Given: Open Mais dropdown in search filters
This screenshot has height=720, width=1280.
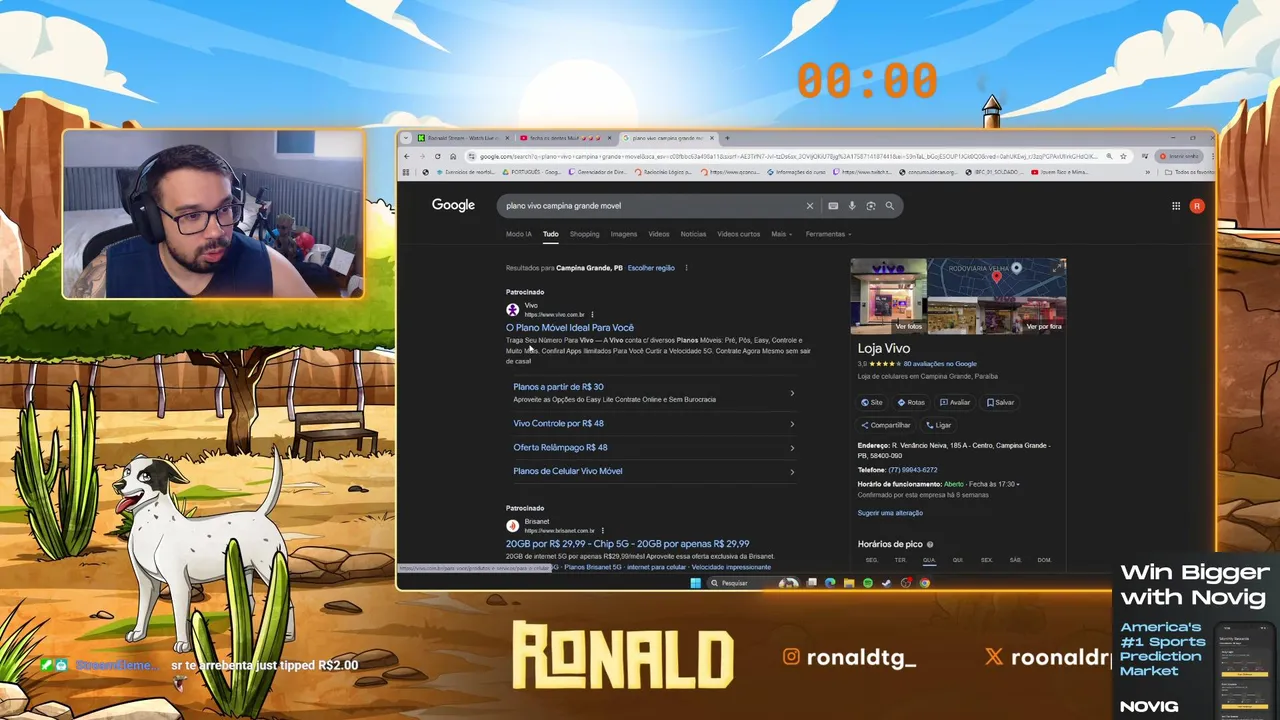Looking at the screenshot, I should pyautogui.click(x=781, y=234).
